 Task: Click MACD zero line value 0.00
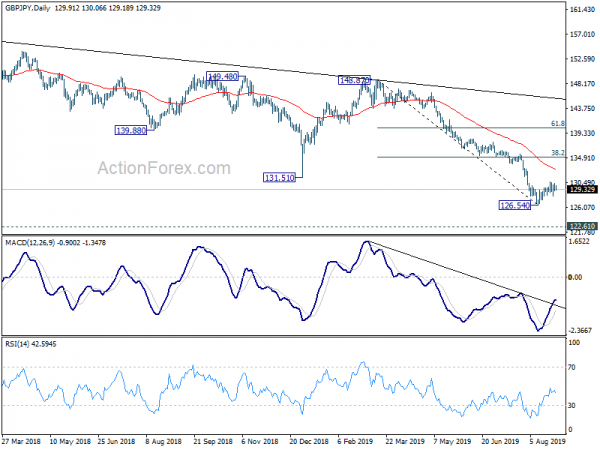pyautogui.click(x=575, y=277)
